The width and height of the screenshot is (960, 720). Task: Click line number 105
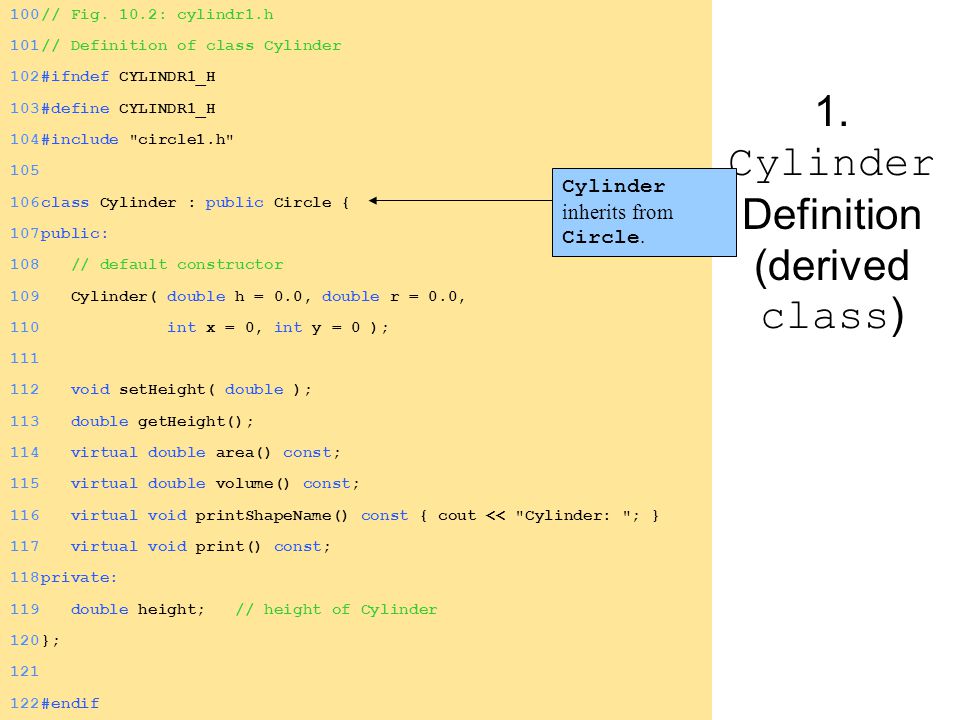coord(24,170)
